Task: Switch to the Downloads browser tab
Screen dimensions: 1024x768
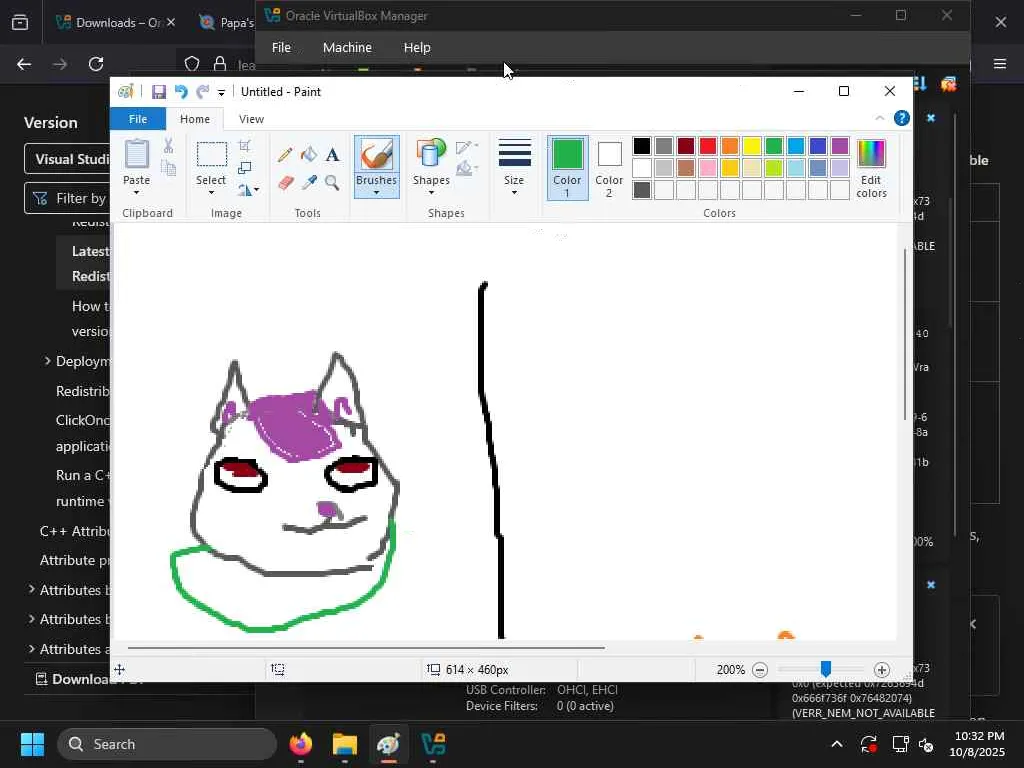Action: click(114, 22)
